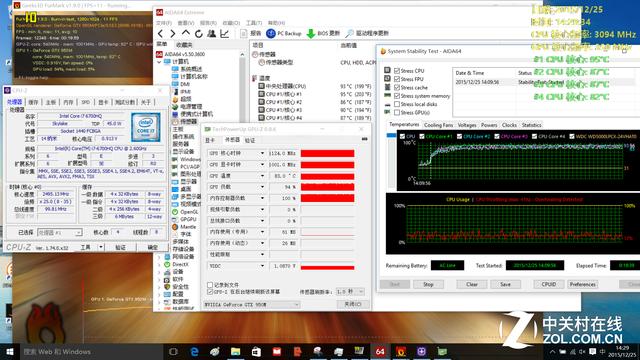Stop the stability test
Image resolution: width=640 pixels, height=360 pixels.
point(428,284)
